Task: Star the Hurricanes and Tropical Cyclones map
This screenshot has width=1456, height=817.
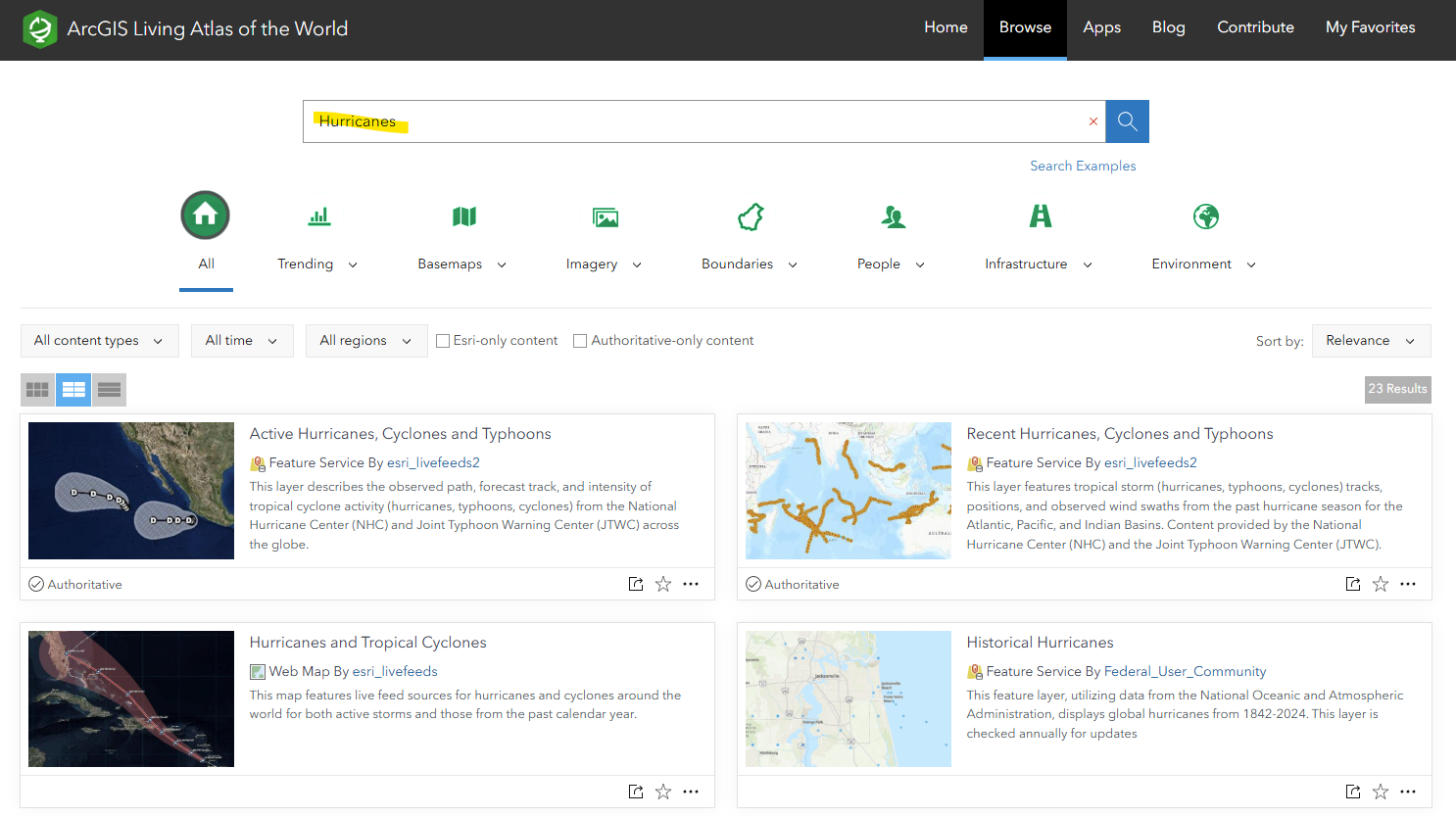Action: click(x=663, y=792)
